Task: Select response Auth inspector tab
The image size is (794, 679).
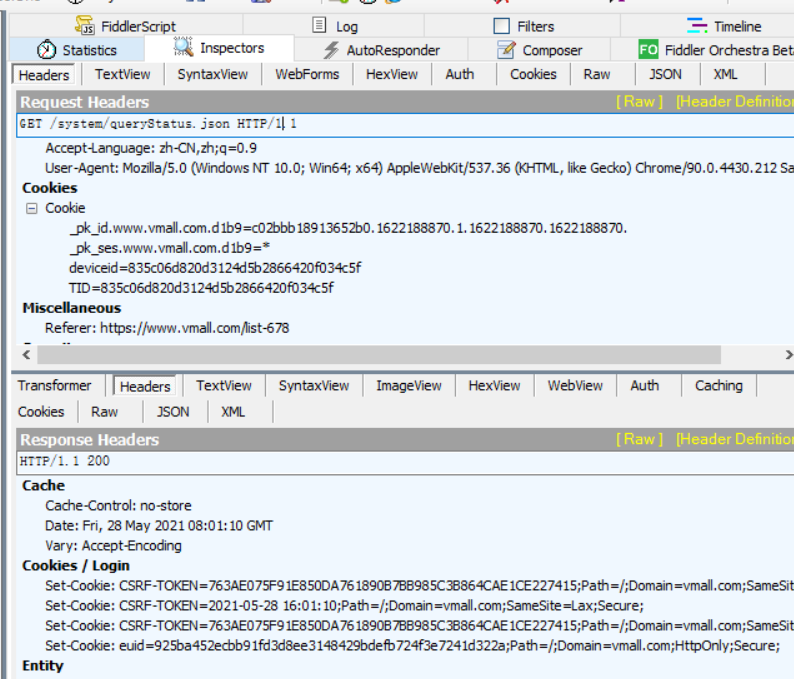Action: (x=645, y=386)
